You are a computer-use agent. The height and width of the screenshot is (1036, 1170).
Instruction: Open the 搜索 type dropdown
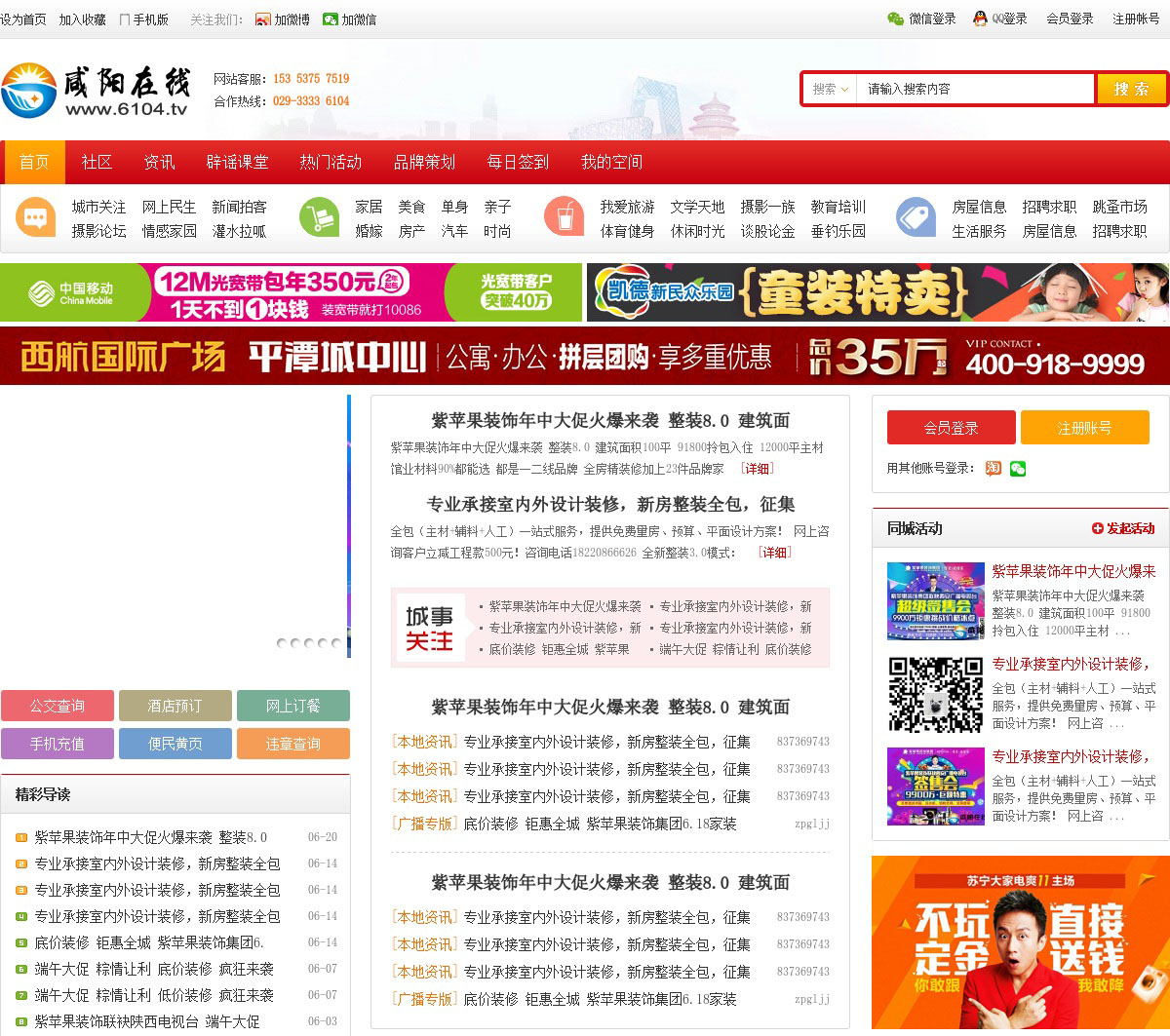pyautogui.click(x=831, y=89)
